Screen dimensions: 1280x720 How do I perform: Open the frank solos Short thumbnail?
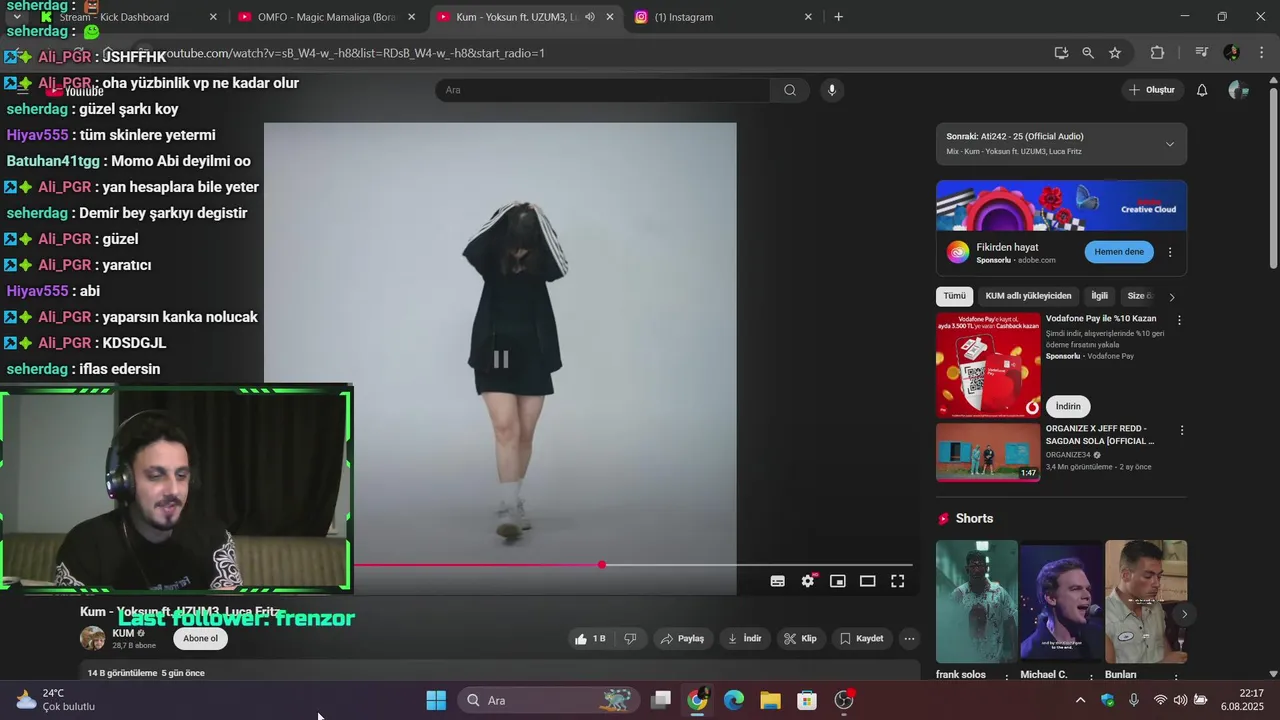(x=976, y=602)
